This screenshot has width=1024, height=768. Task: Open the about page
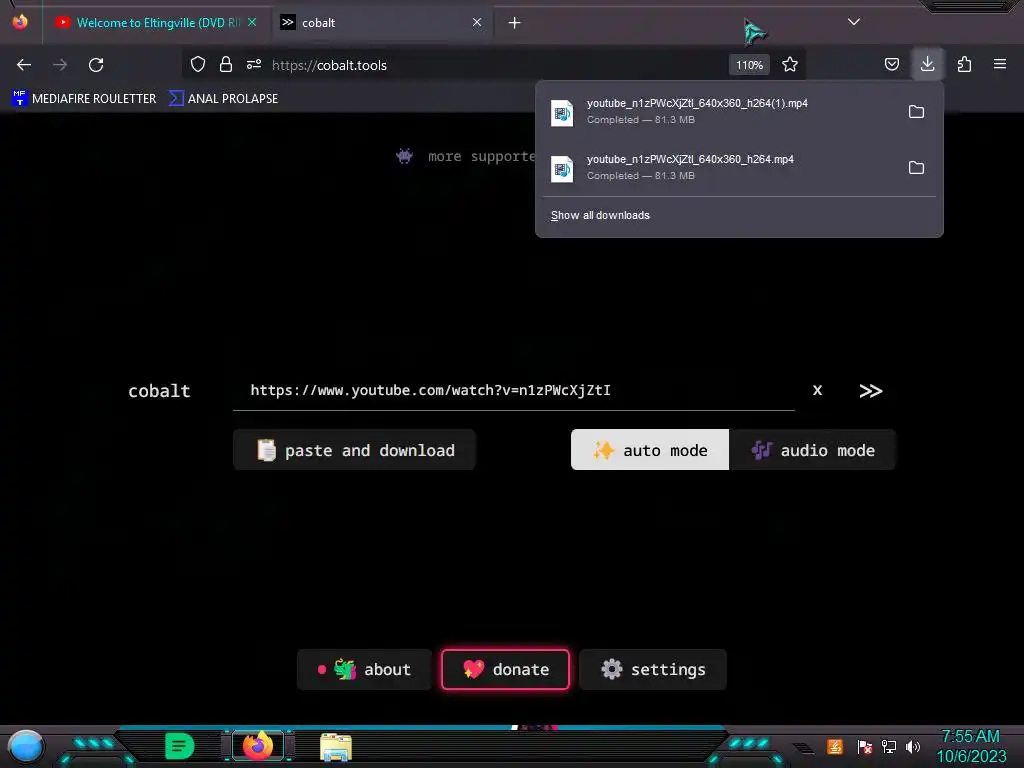(x=364, y=669)
